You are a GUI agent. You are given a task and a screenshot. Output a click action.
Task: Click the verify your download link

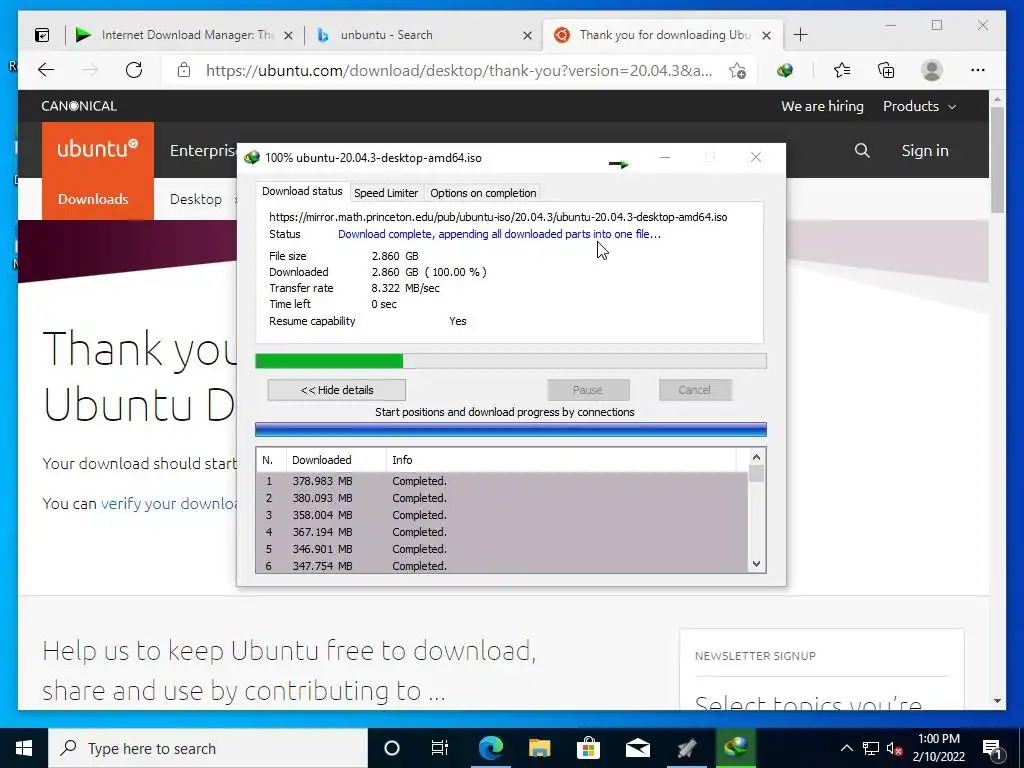click(168, 504)
